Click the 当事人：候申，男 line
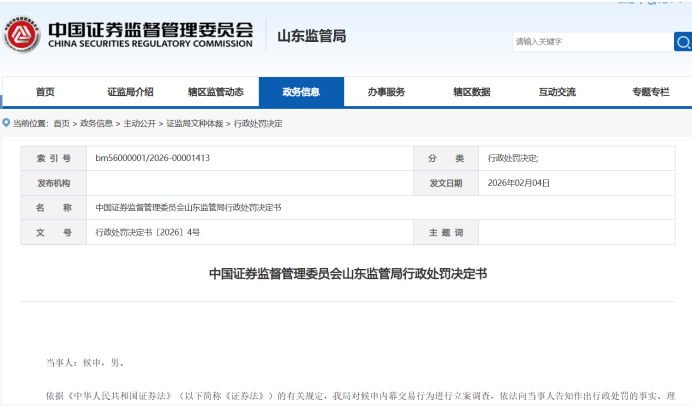Image resolution: width=692 pixels, height=406 pixels. coord(85,363)
